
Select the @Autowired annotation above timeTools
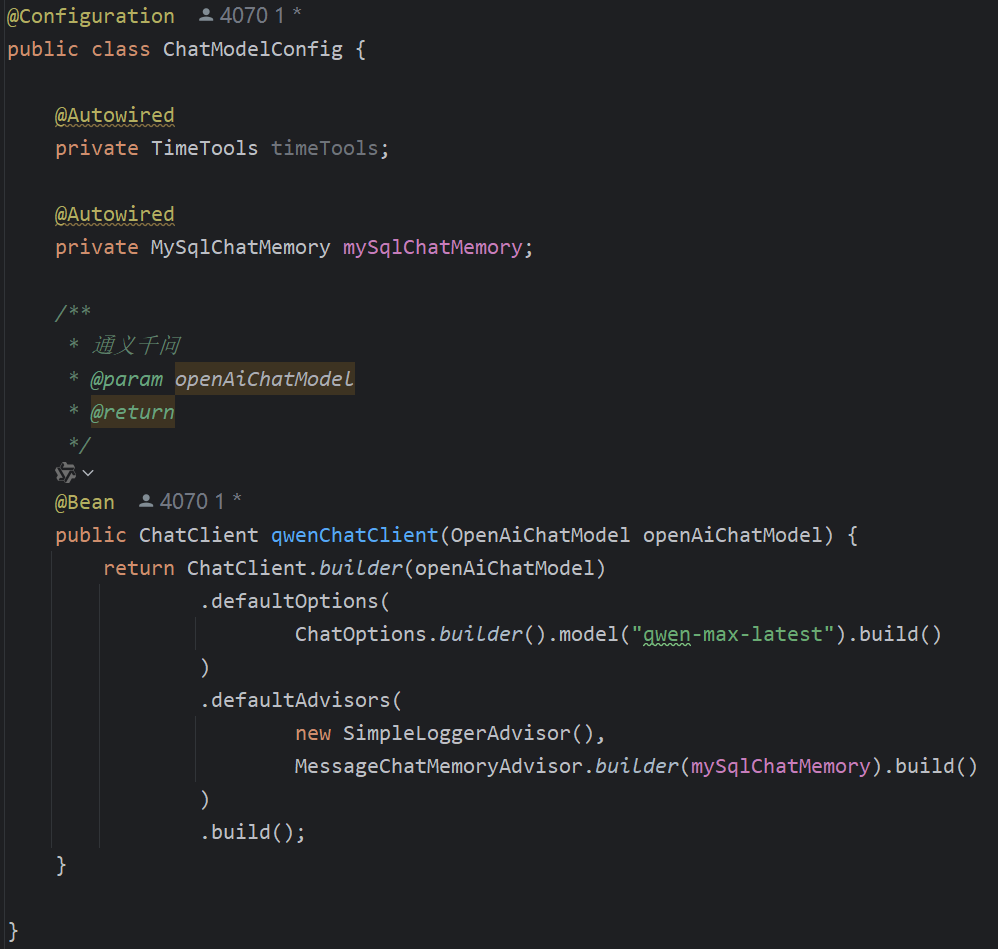point(114,115)
